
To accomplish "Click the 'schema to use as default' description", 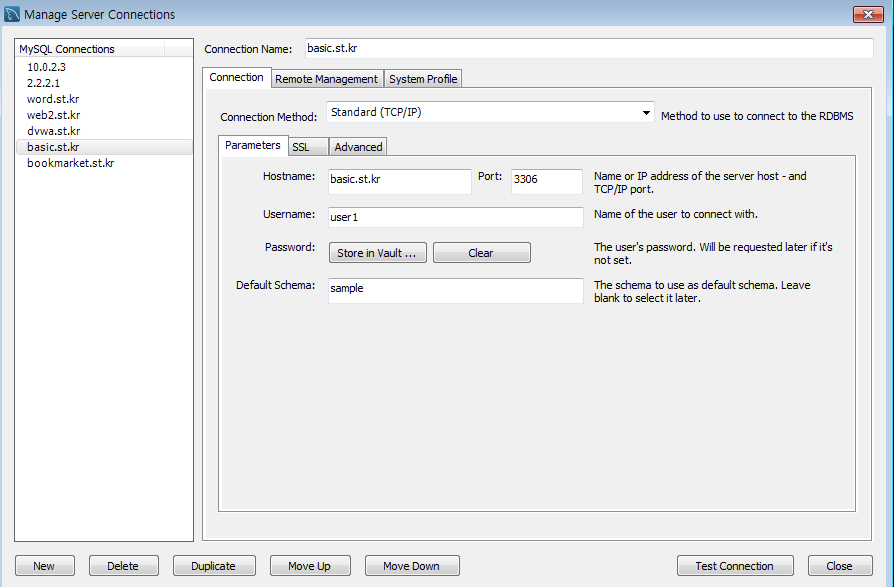I will tap(702, 292).
